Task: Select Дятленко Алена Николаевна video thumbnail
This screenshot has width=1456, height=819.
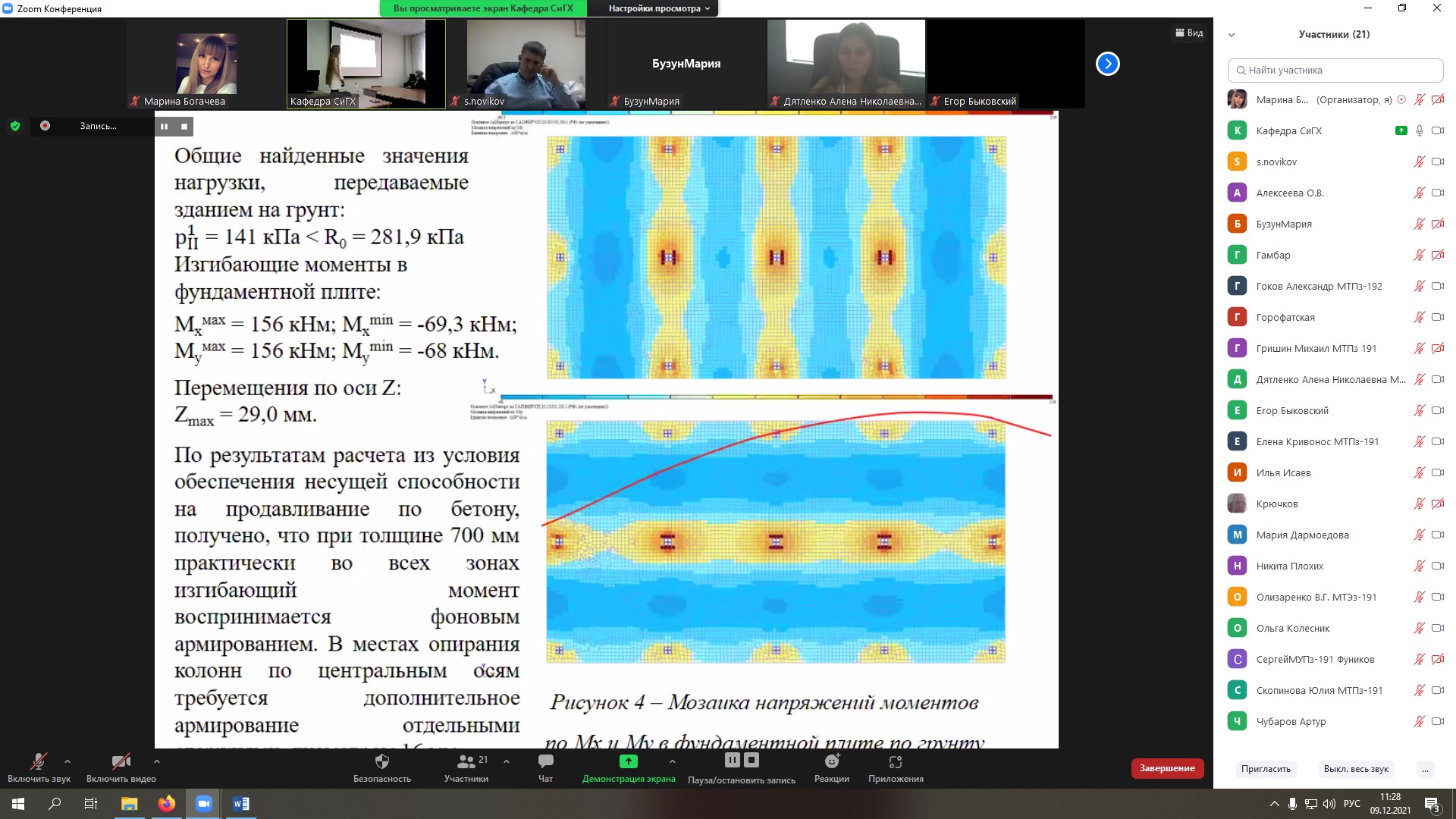Action: coord(846,64)
